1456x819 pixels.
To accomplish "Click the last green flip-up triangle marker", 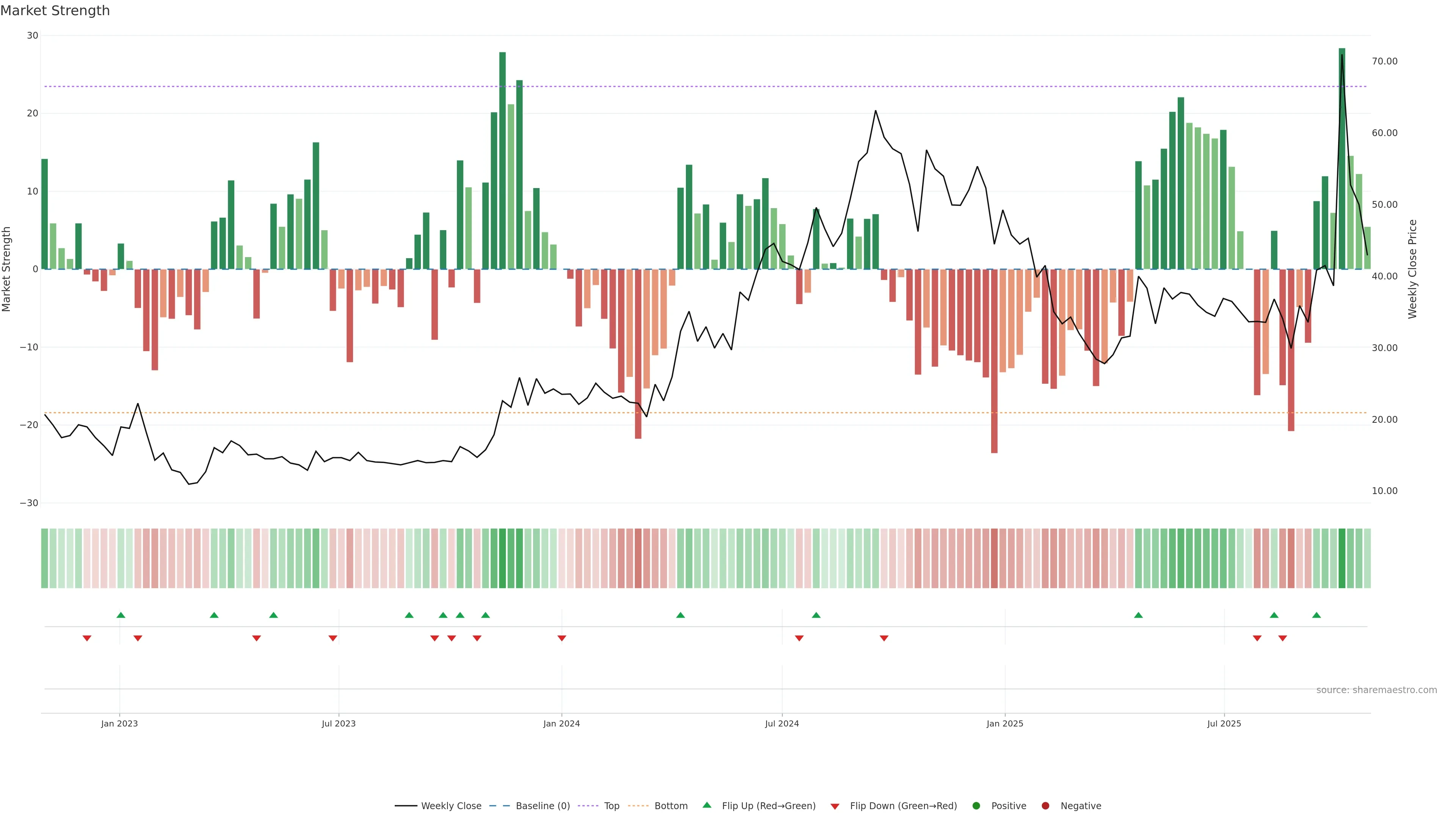I will (x=1316, y=615).
